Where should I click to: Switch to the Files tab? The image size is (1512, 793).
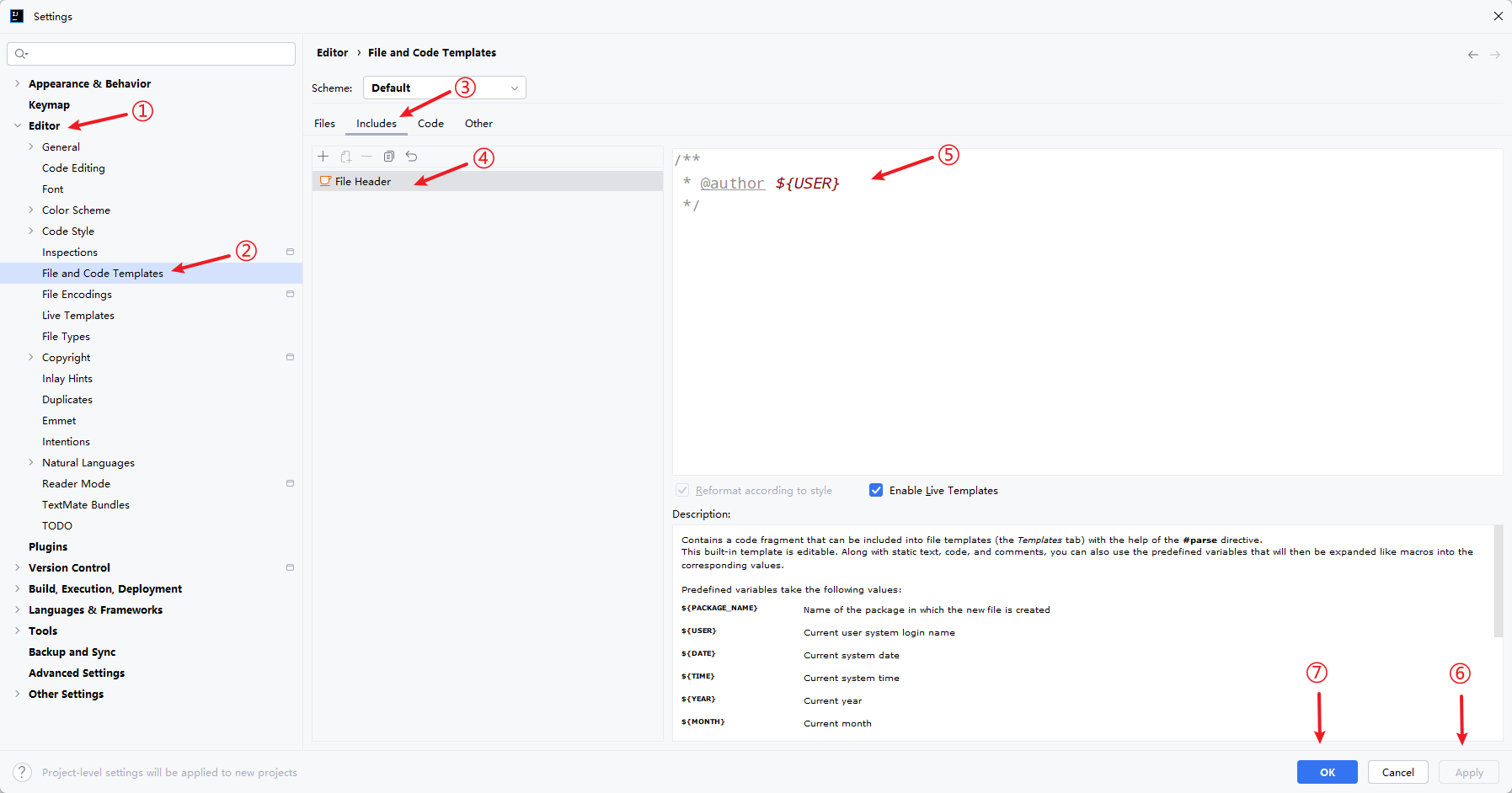324,123
